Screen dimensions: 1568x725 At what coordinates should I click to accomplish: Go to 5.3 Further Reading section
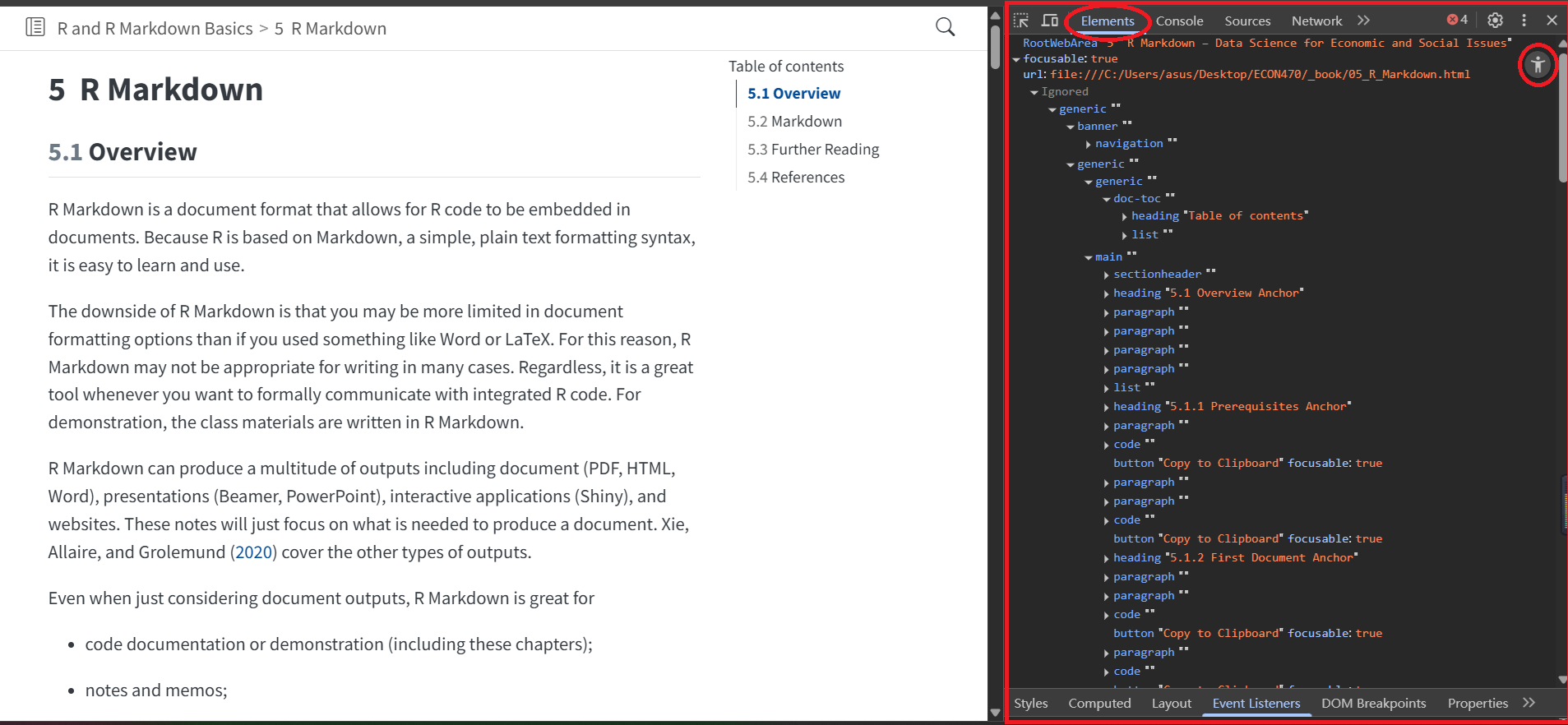(x=812, y=150)
